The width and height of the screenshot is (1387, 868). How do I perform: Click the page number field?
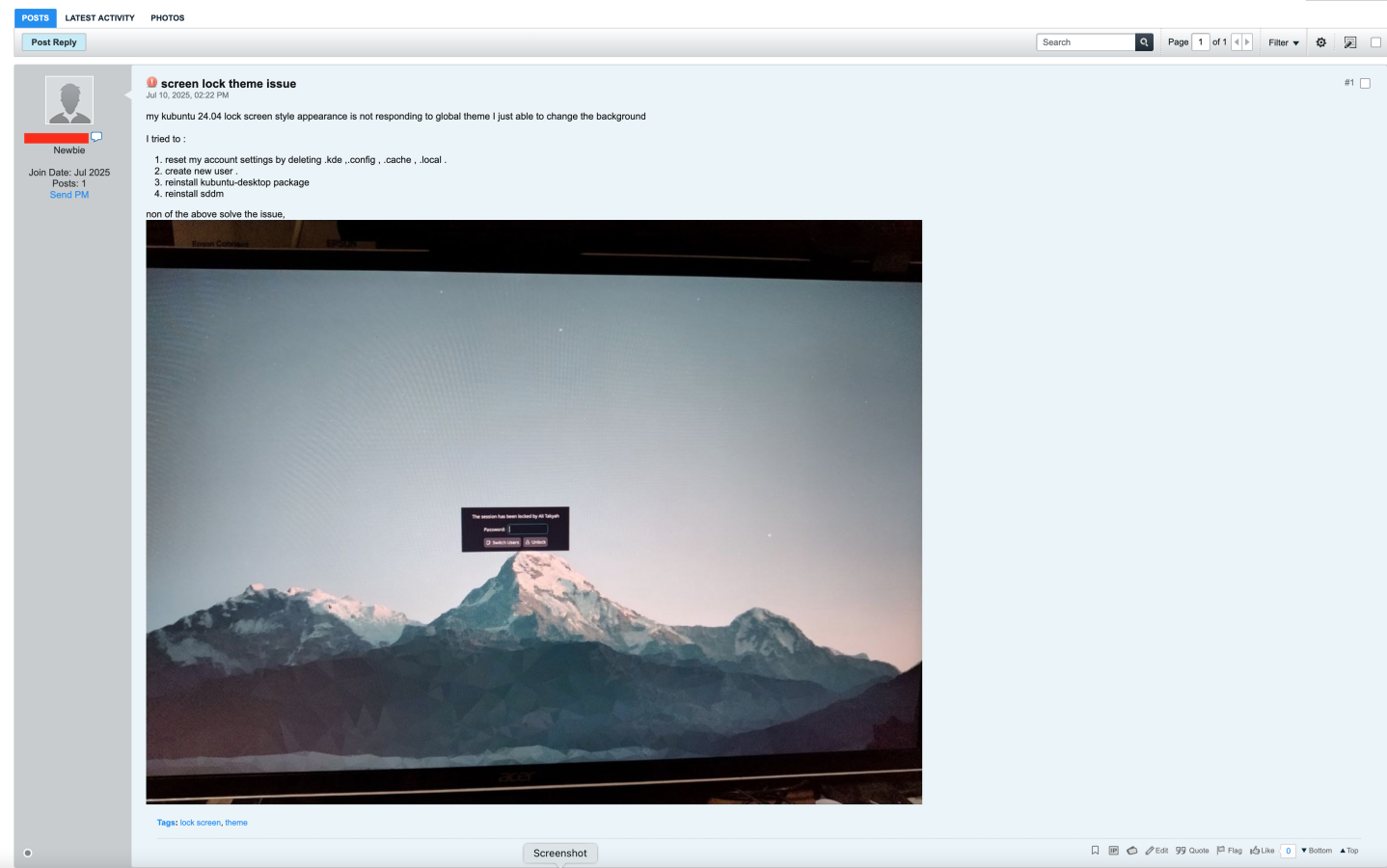tap(1201, 42)
